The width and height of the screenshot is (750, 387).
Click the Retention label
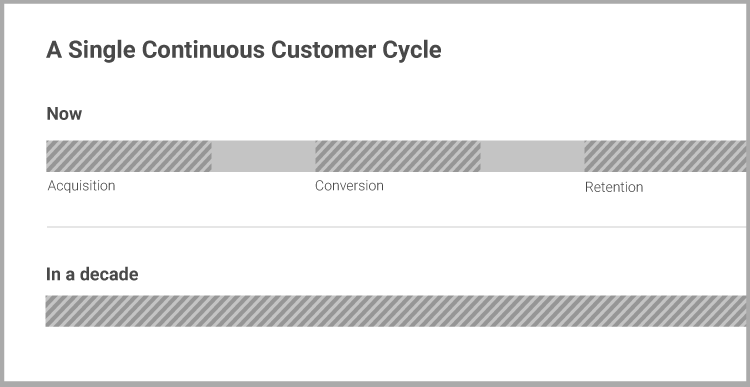tap(614, 187)
